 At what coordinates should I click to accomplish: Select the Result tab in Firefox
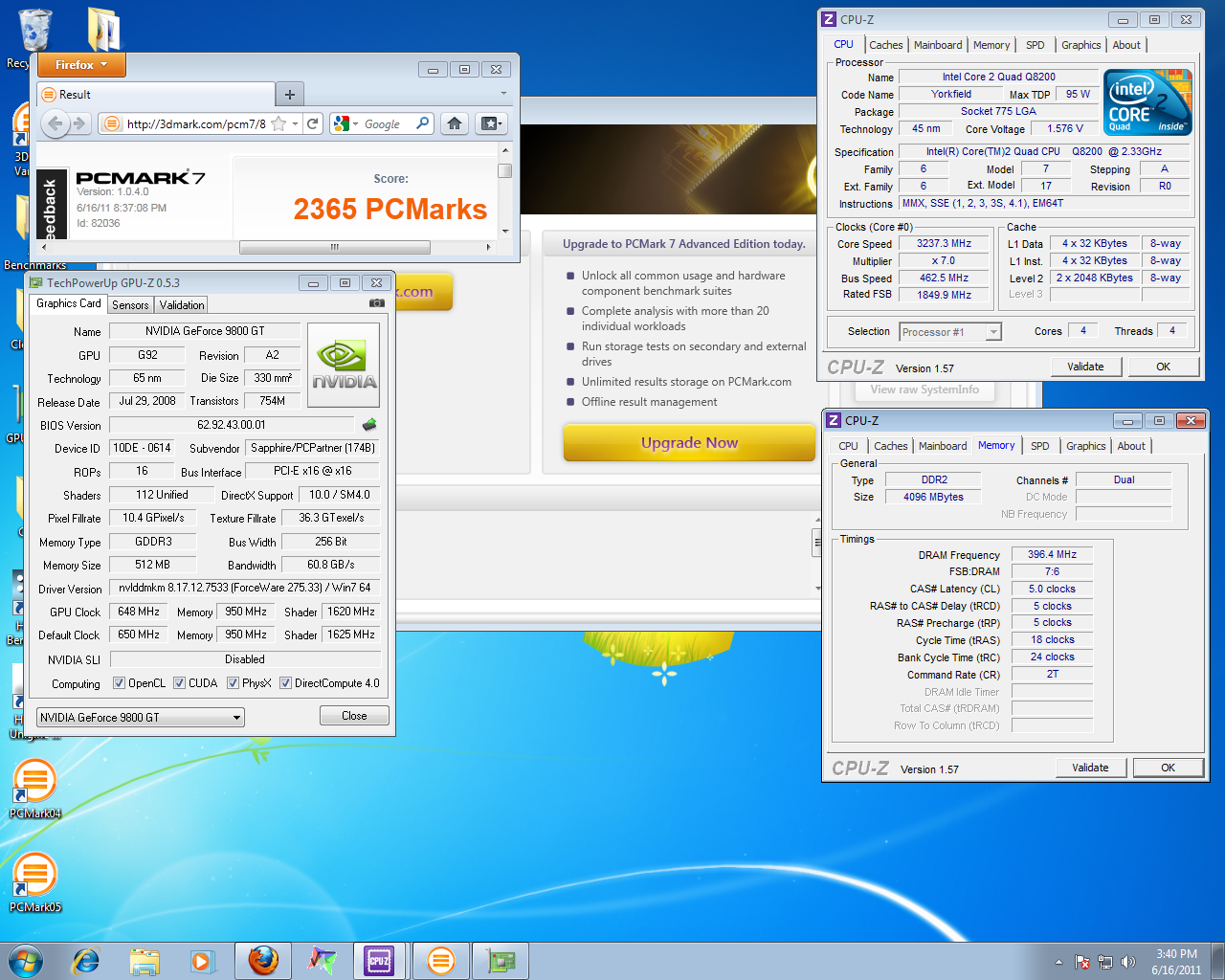156,94
